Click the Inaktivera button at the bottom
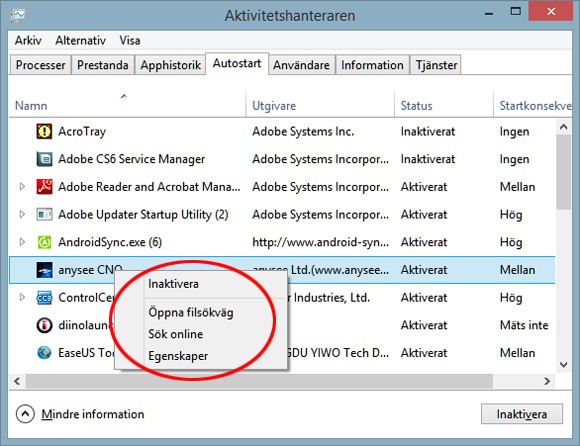The height and width of the screenshot is (446, 580). 522,414
